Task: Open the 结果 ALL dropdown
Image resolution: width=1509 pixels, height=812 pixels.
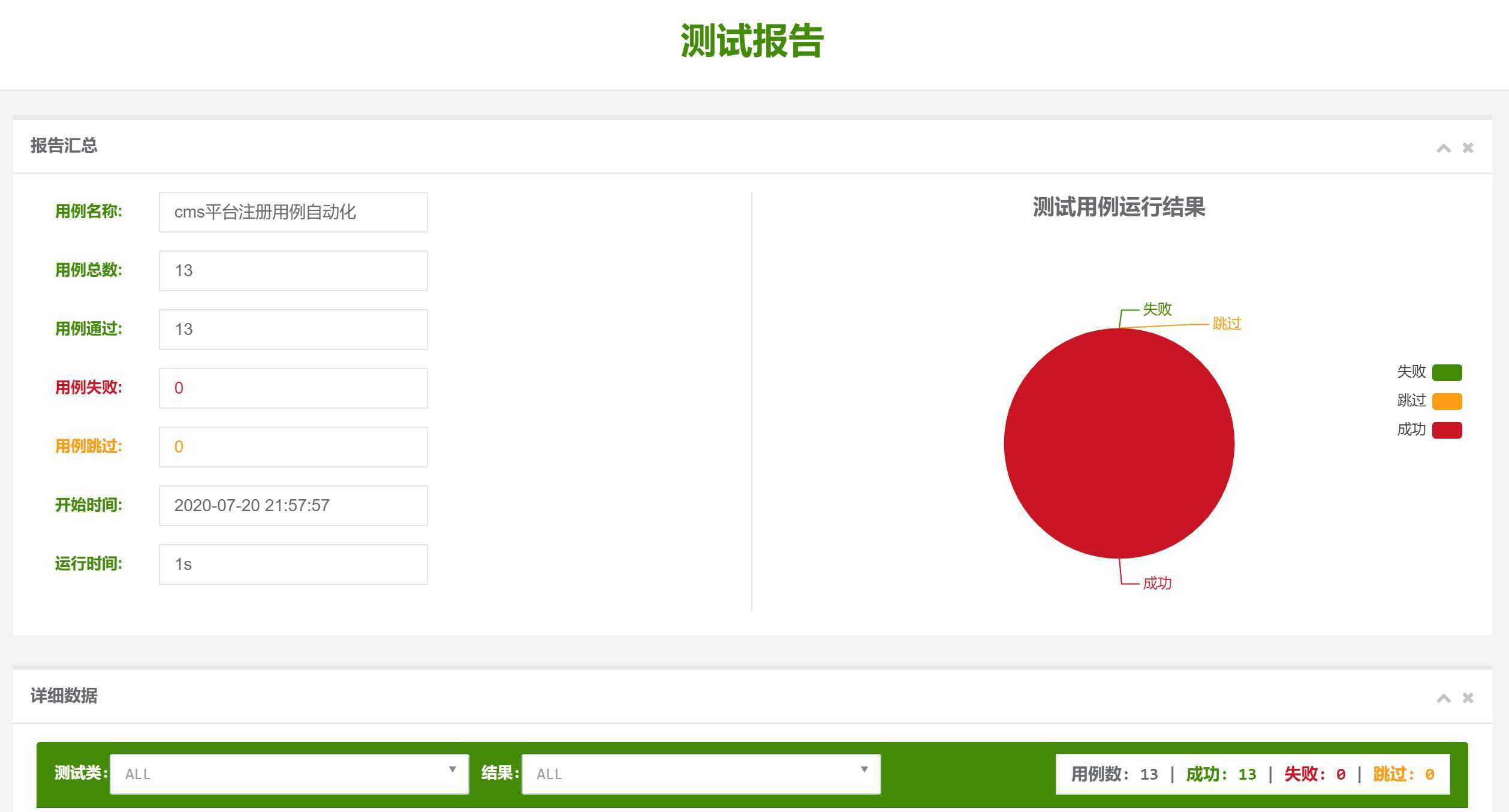Action: pyautogui.click(x=700, y=774)
